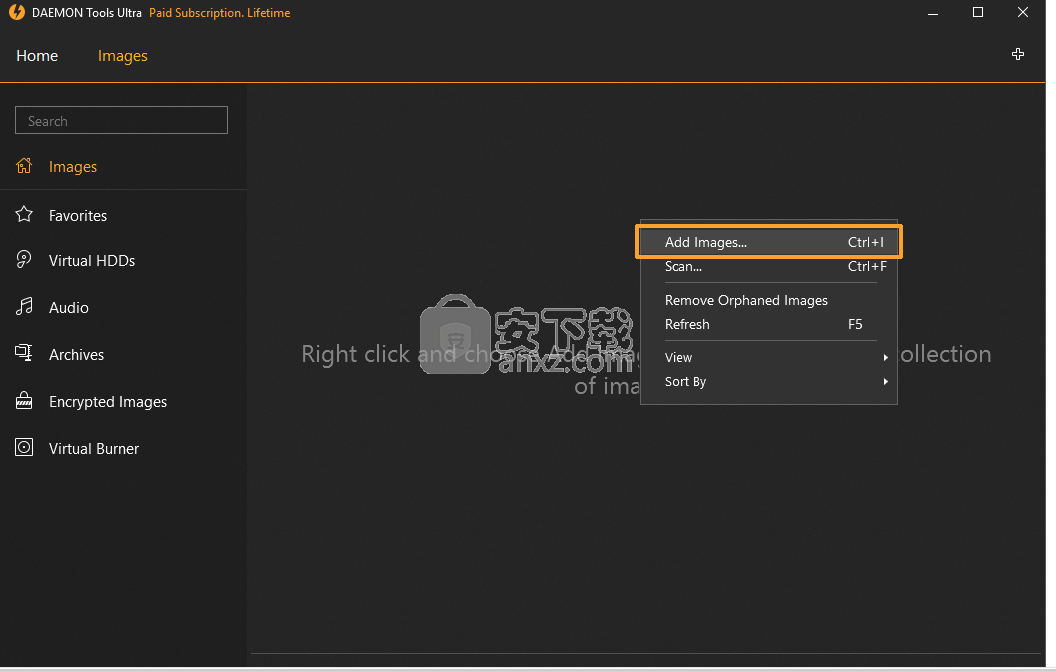Open the Home tab

point(37,56)
